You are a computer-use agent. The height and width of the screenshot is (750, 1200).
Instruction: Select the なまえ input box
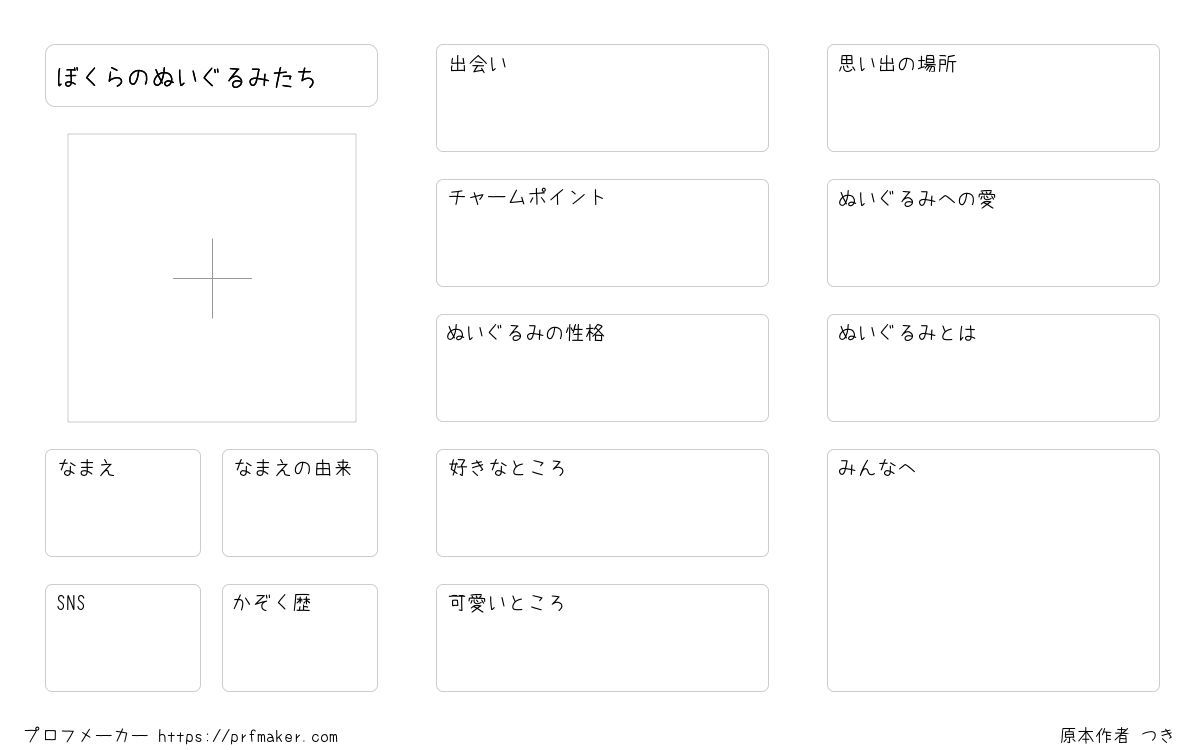click(x=123, y=503)
